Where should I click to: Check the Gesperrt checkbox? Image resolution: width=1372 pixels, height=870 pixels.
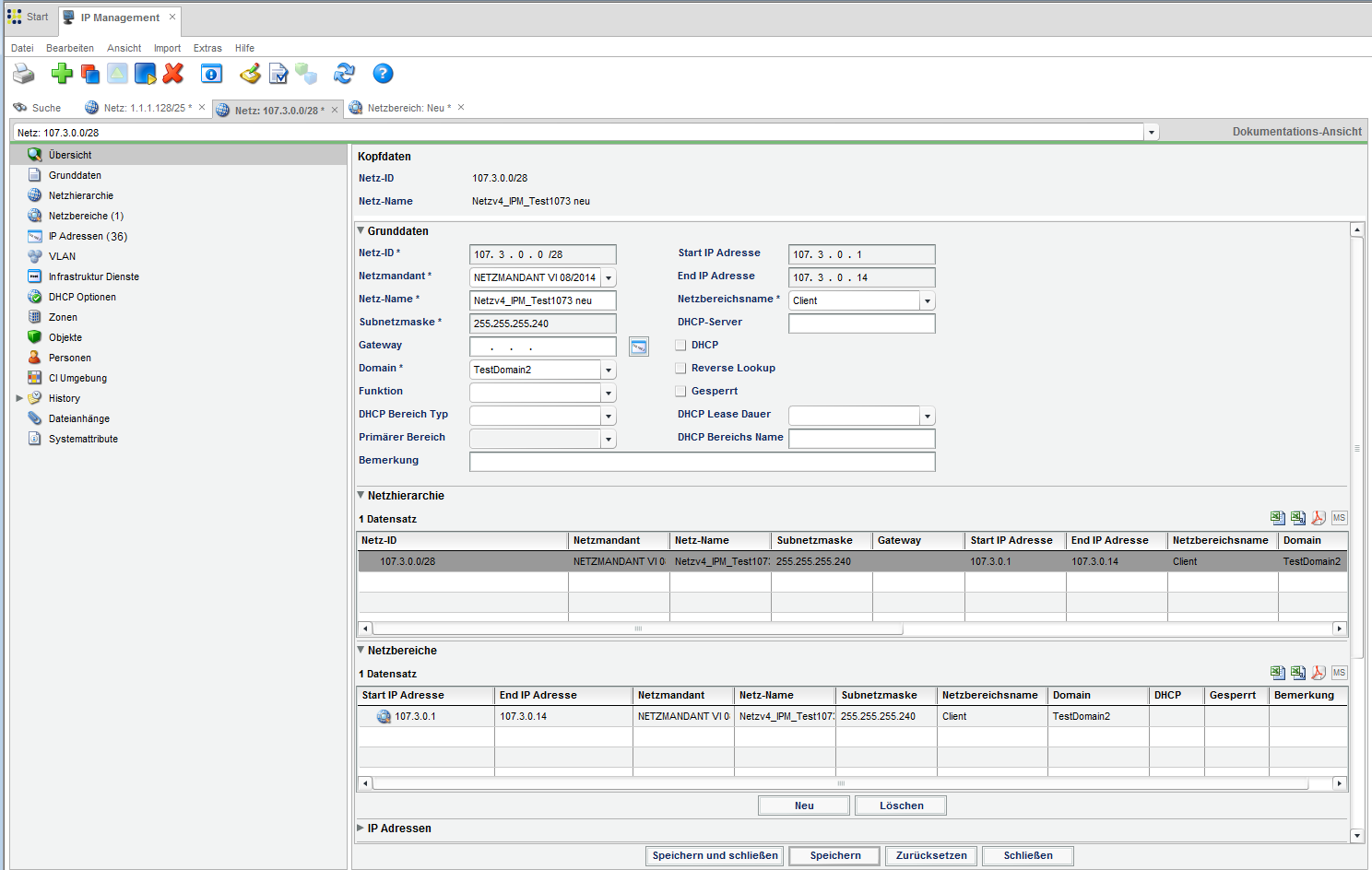coord(680,391)
